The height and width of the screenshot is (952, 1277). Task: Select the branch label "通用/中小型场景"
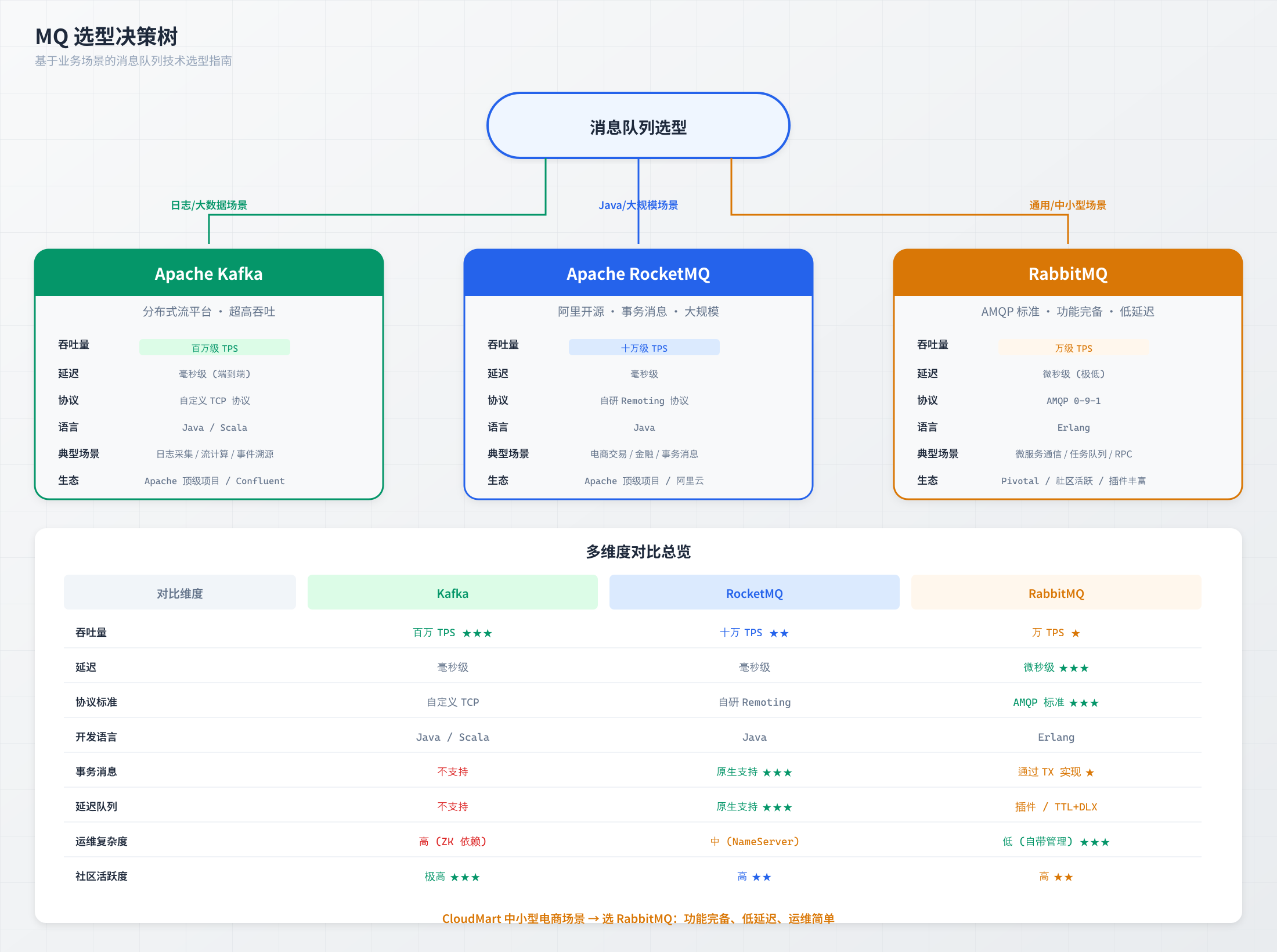click(1068, 205)
